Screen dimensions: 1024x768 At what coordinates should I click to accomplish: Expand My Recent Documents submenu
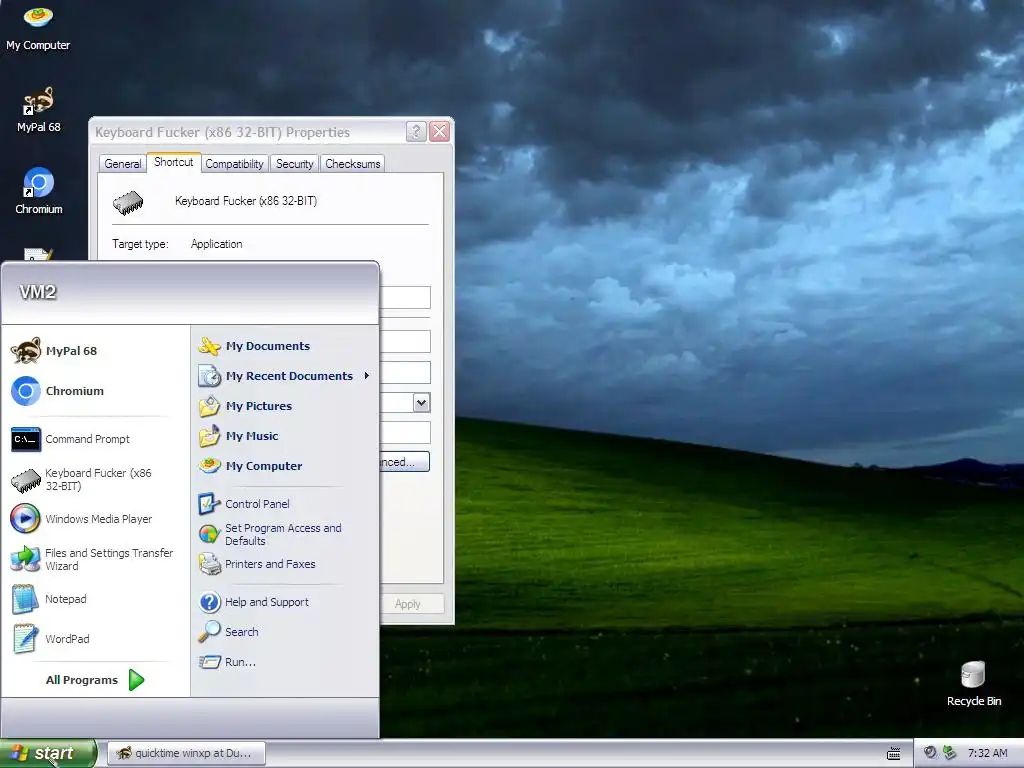click(285, 376)
